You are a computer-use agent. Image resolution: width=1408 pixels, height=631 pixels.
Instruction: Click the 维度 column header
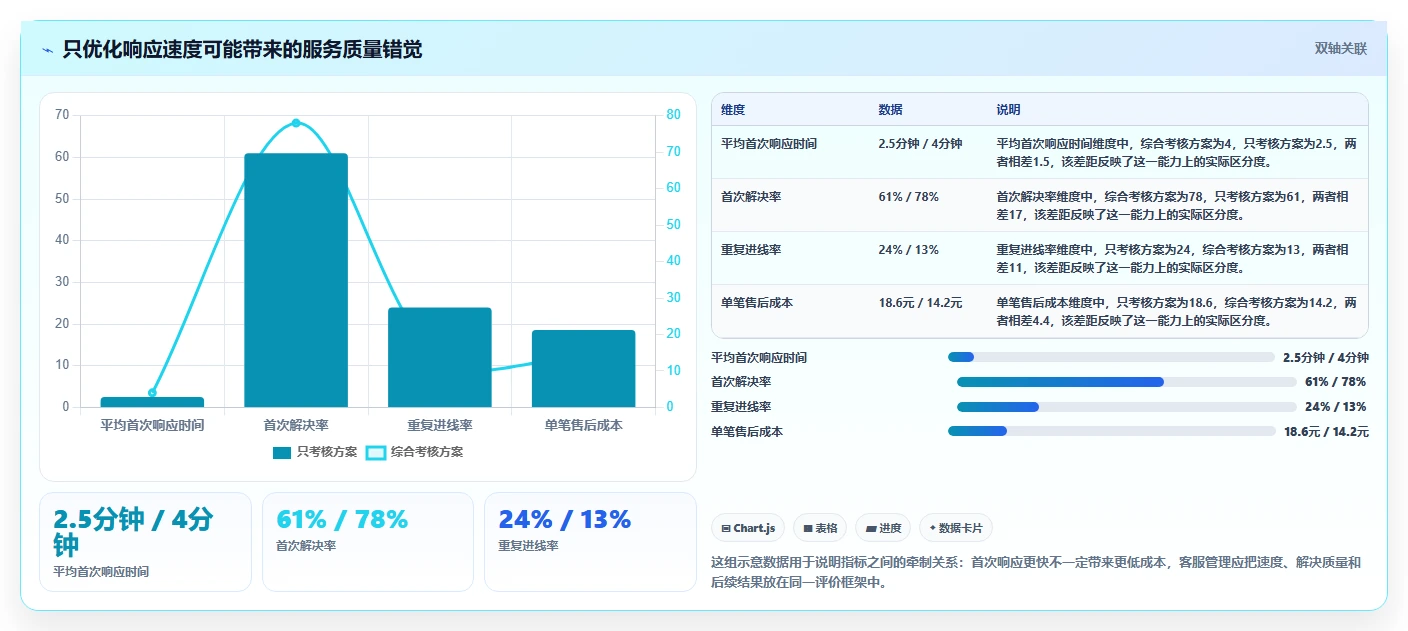click(x=733, y=109)
